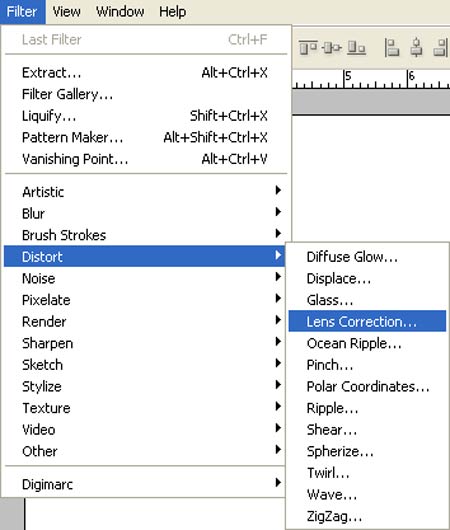Click the align bottom edges icon

coord(356,47)
